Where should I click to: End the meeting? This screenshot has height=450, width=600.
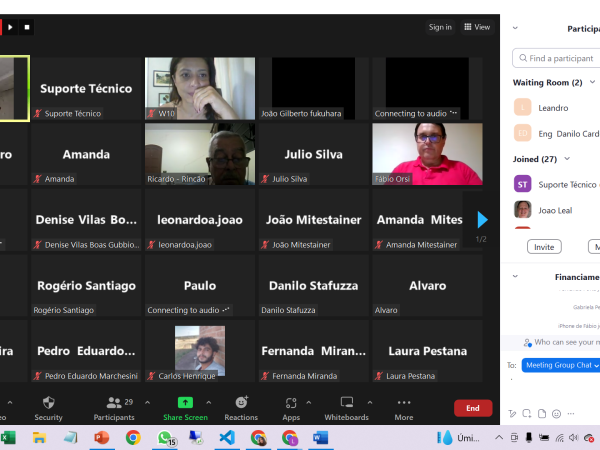click(473, 408)
